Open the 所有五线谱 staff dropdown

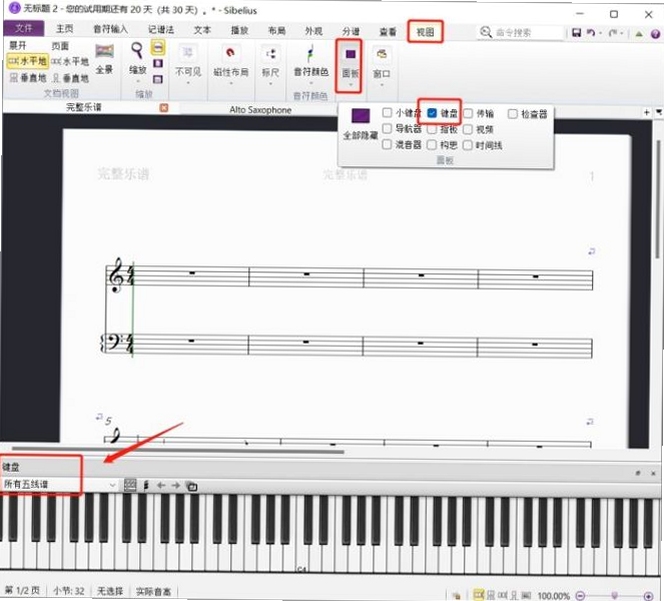click(x=59, y=485)
